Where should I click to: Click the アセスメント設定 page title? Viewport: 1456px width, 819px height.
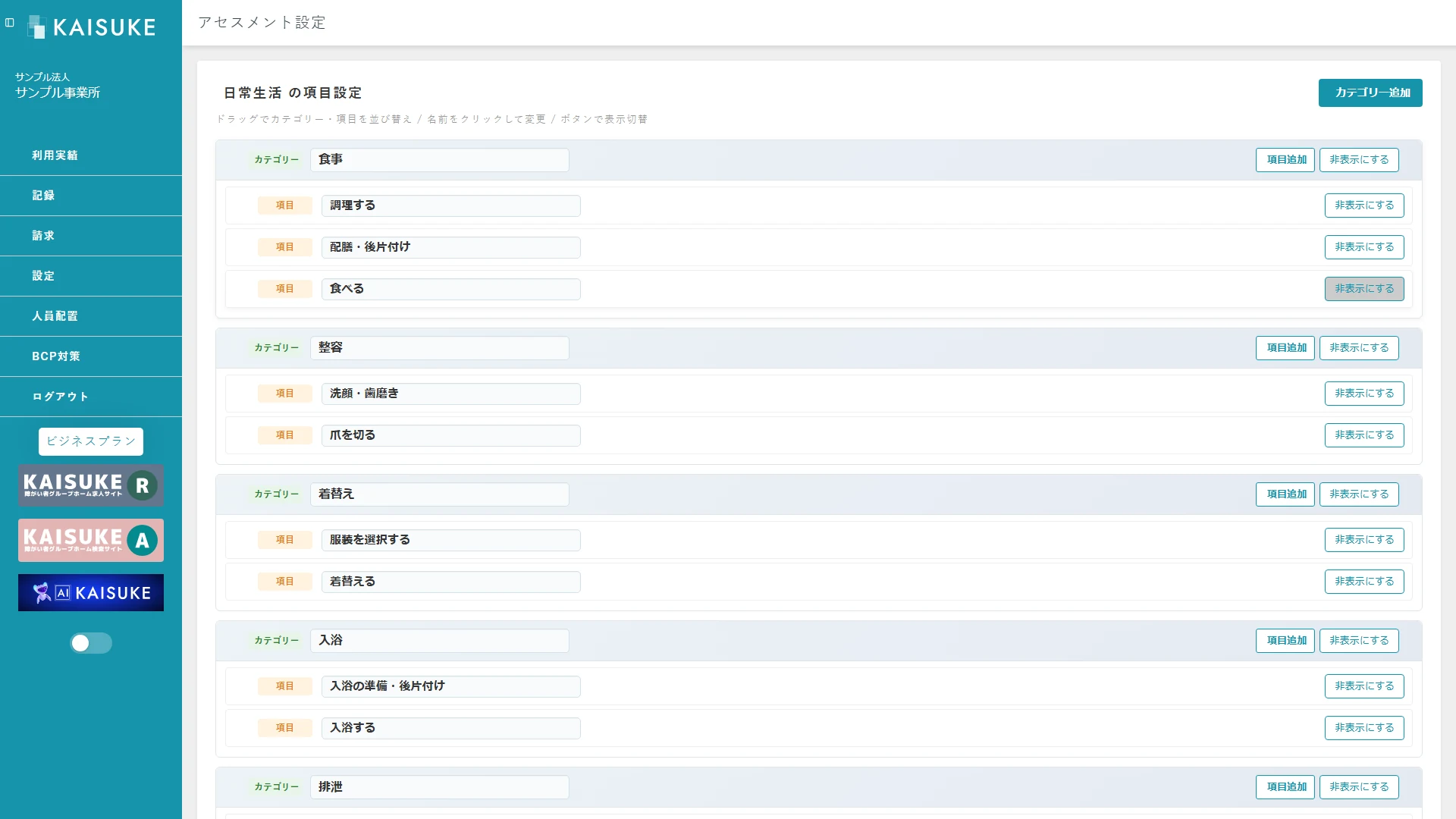pyautogui.click(x=262, y=23)
